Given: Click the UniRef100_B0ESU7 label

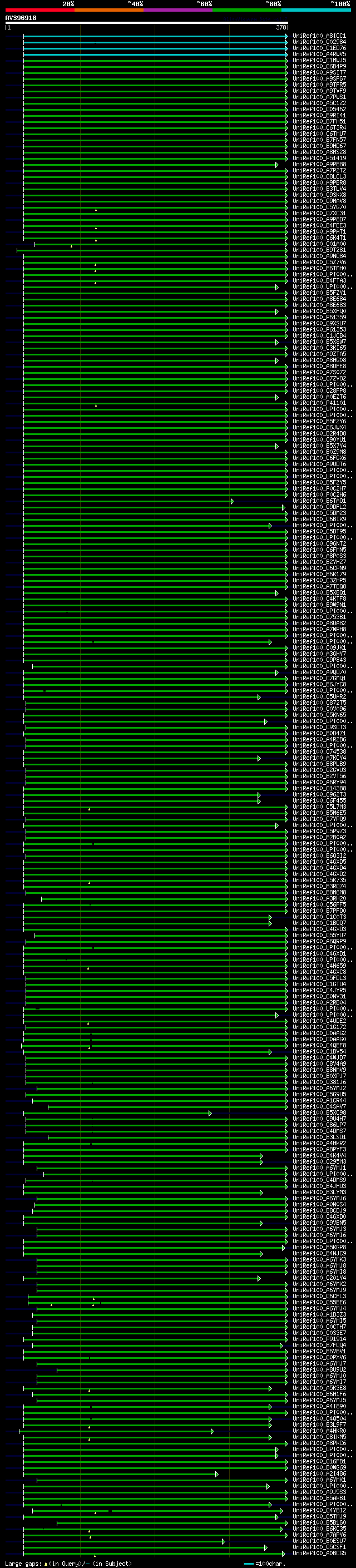Looking at the screenshot, I should [319, 1541].
